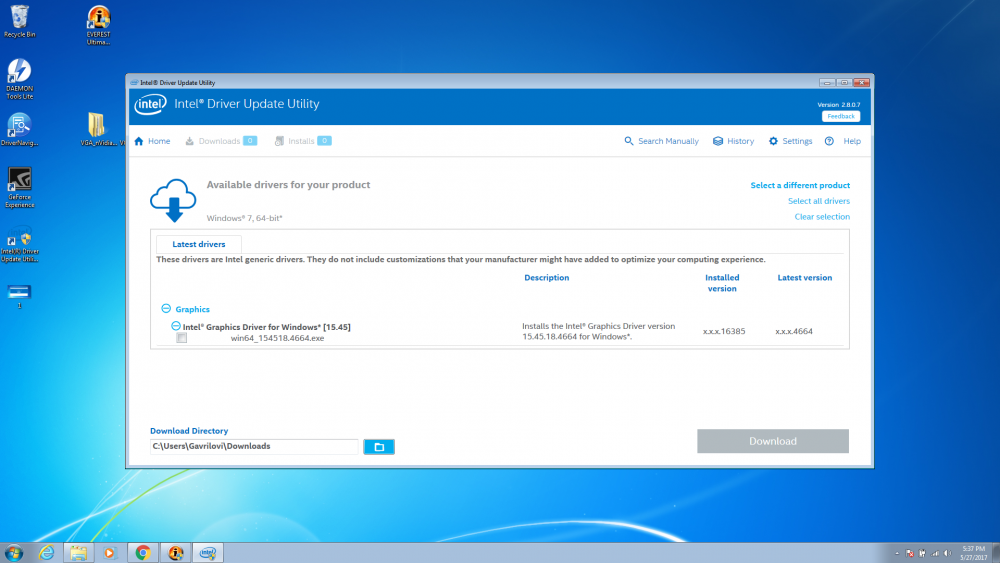Image resolution: width=1000 pixels, height=563 pixels.
Task: Click the magnifier search icon
Action: (629, 141)
